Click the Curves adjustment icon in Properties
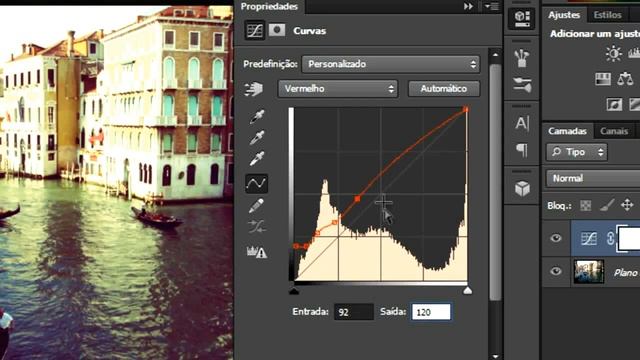The image size is (640, 360). [x=254, y=31]
